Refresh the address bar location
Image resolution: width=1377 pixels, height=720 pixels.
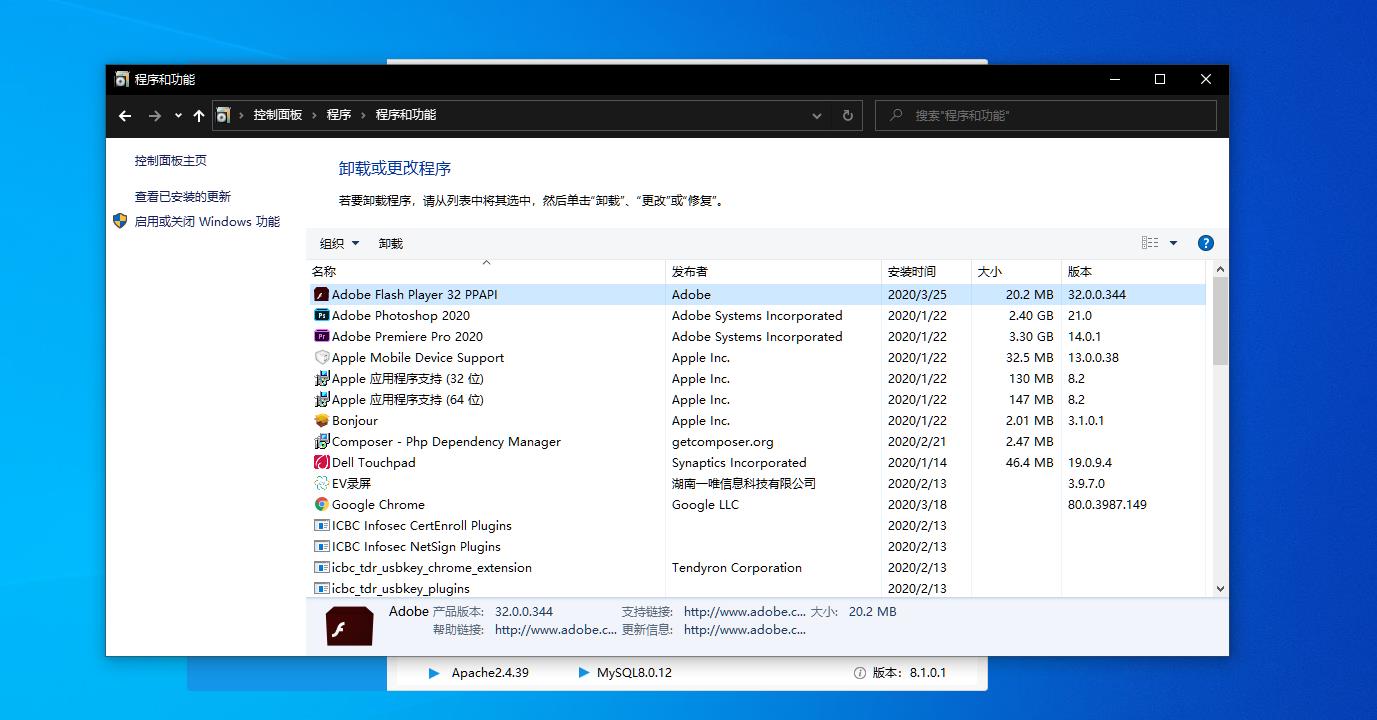847,115
